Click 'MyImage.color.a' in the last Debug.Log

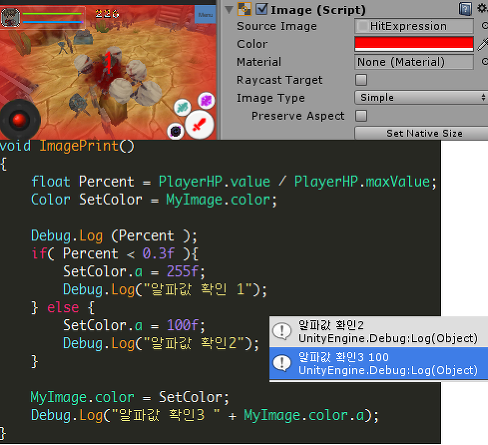(304, 415)
